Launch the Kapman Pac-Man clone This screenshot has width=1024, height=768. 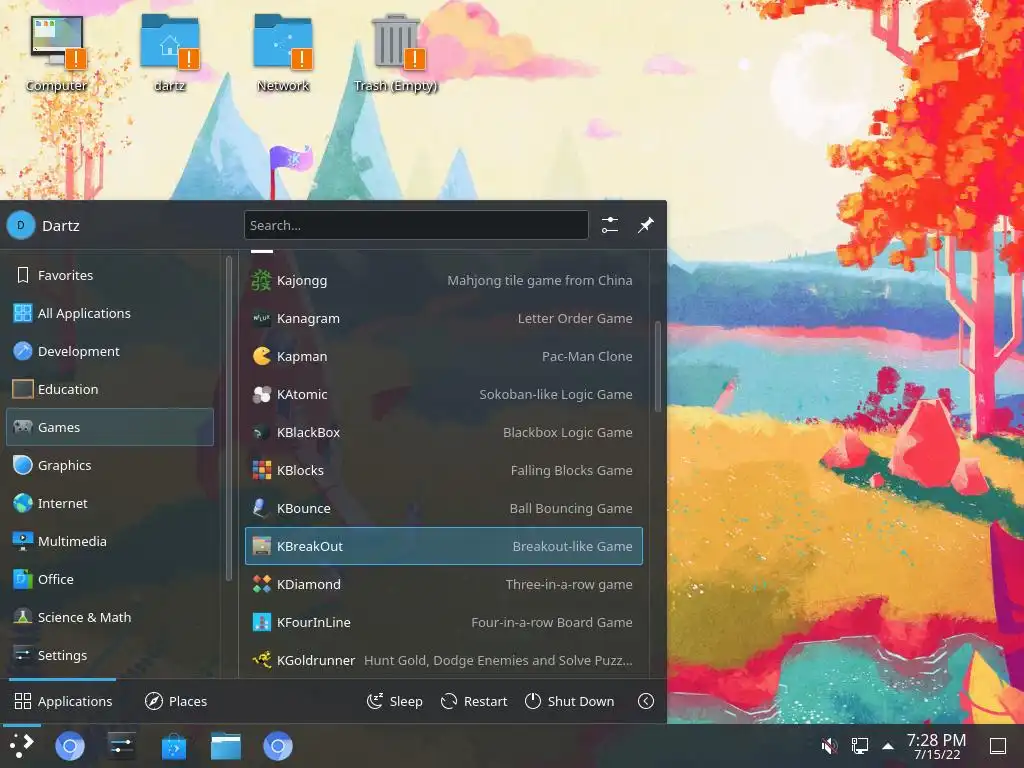click(443, 357)
